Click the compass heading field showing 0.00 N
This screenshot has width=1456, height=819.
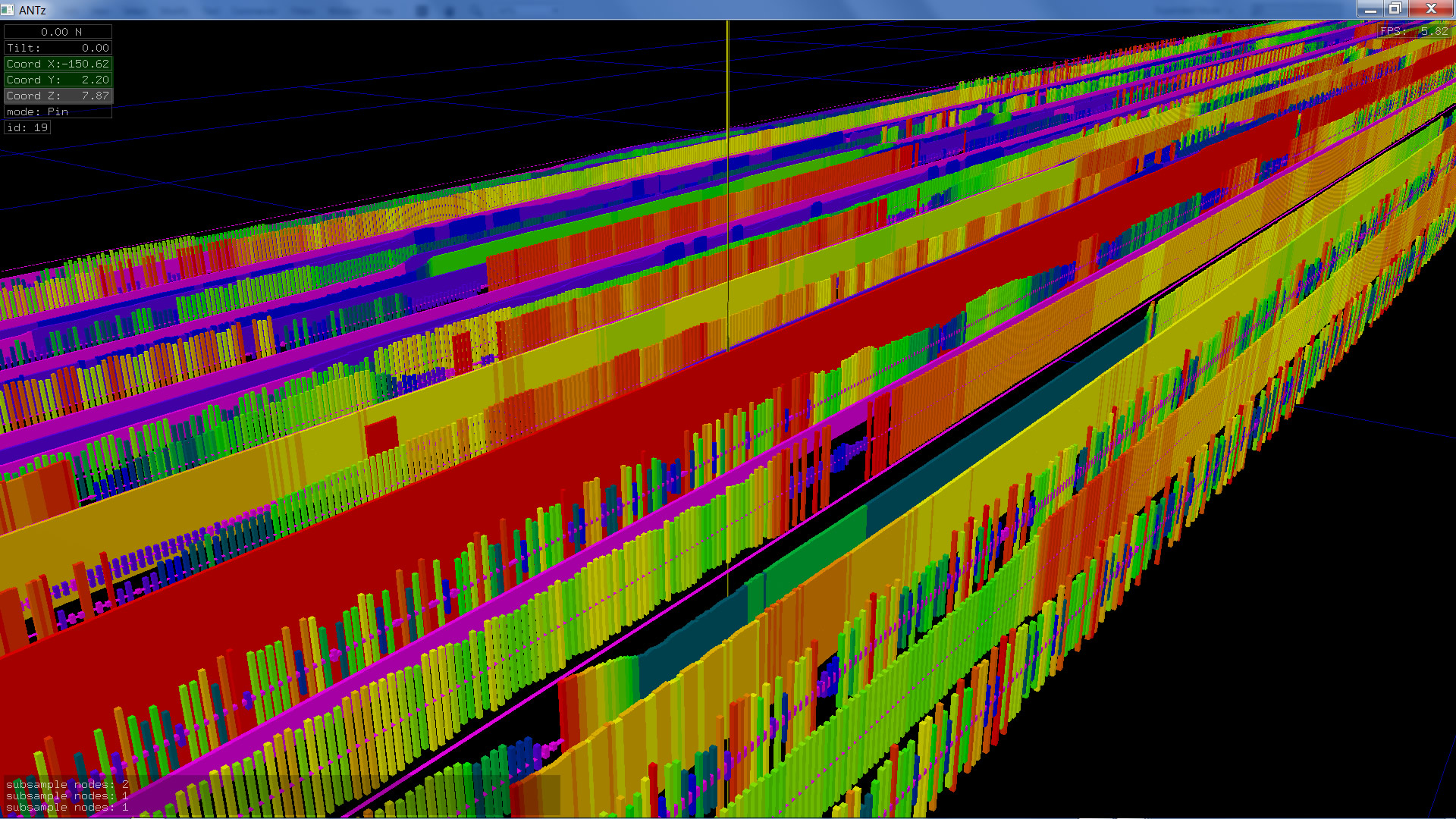pyautogui.click(x=58, y=32)
